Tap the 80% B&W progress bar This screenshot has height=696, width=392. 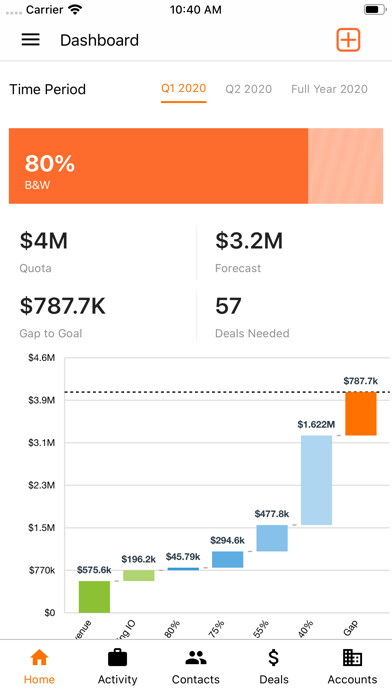click(x=196, y=166)
